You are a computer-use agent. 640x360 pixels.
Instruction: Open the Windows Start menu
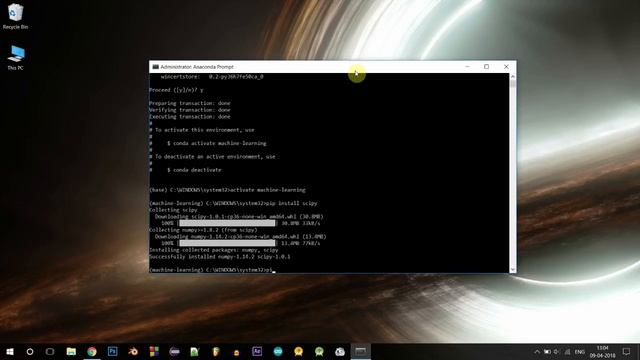coord(10,351)
